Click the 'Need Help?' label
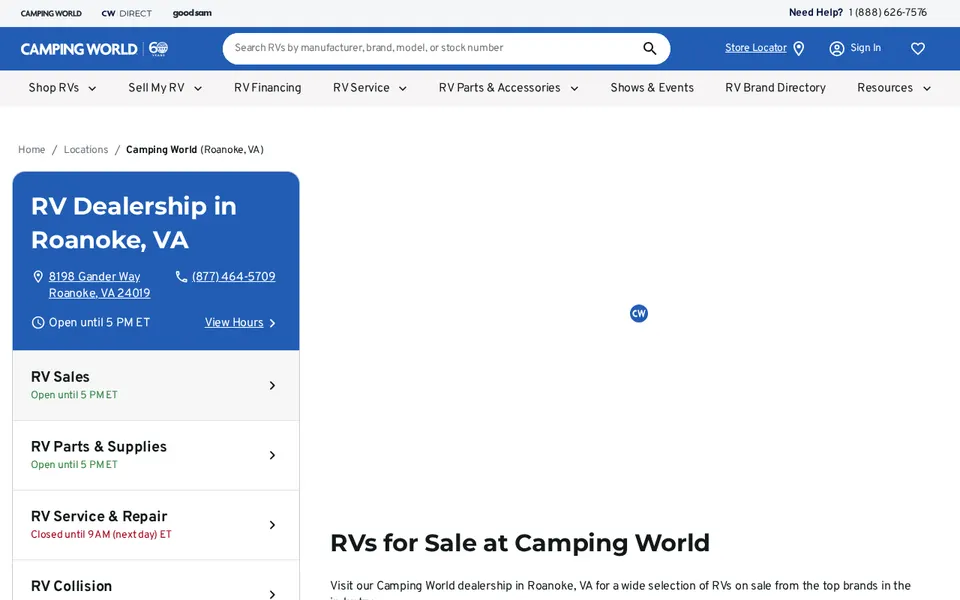Viewport: 960px width, 600px height. tap(816, 13)
